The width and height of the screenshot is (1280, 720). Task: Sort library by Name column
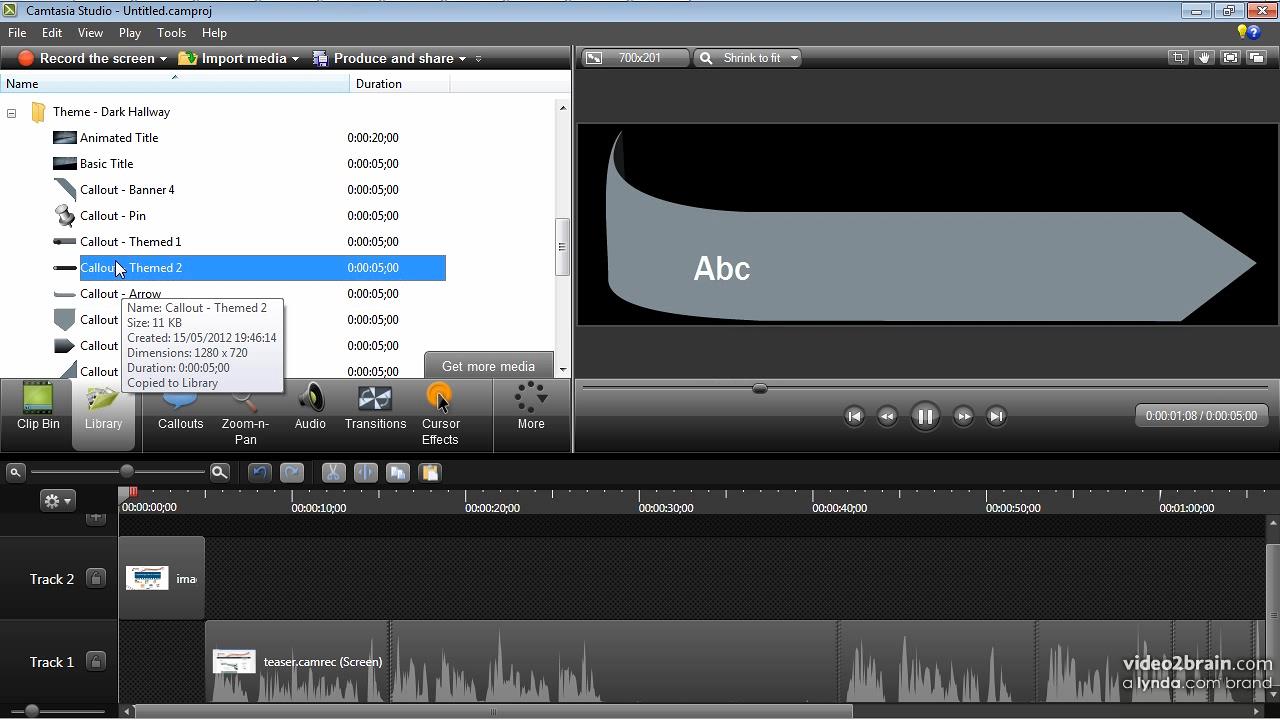(x=175, y=84)
